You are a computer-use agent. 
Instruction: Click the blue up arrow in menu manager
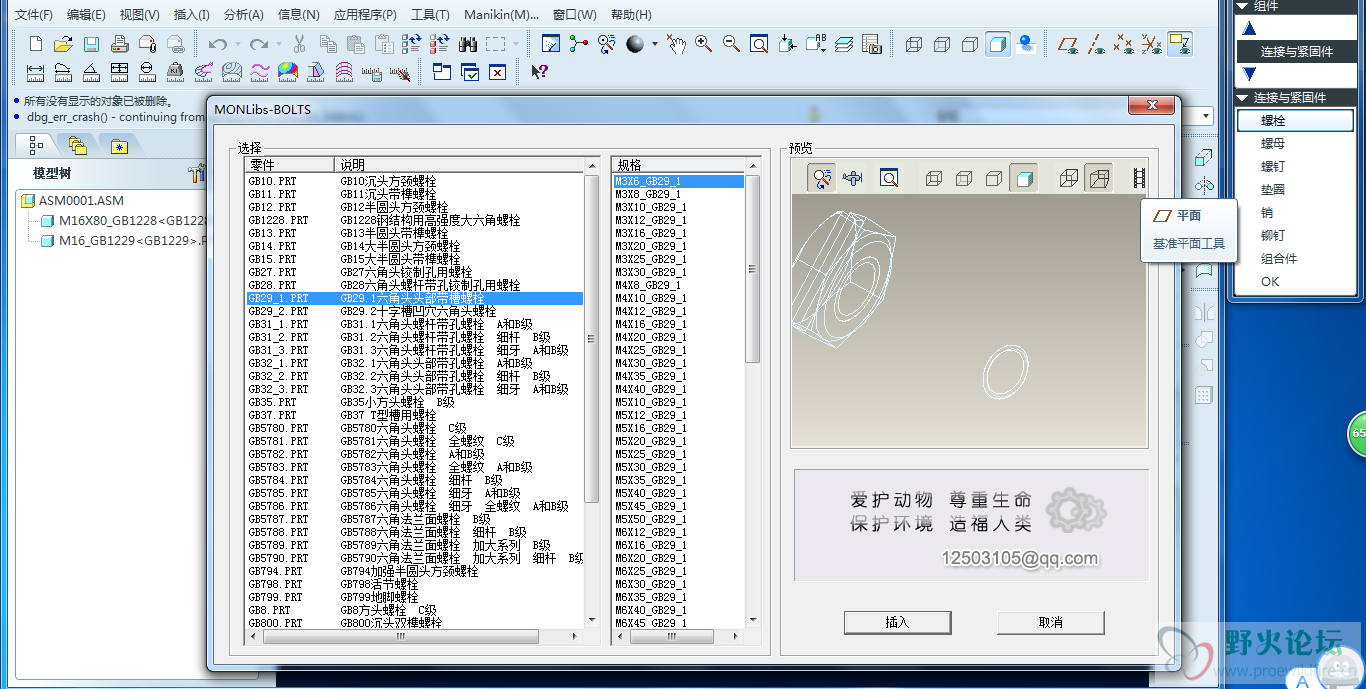pyautogui.click(x=1249, y=29)
